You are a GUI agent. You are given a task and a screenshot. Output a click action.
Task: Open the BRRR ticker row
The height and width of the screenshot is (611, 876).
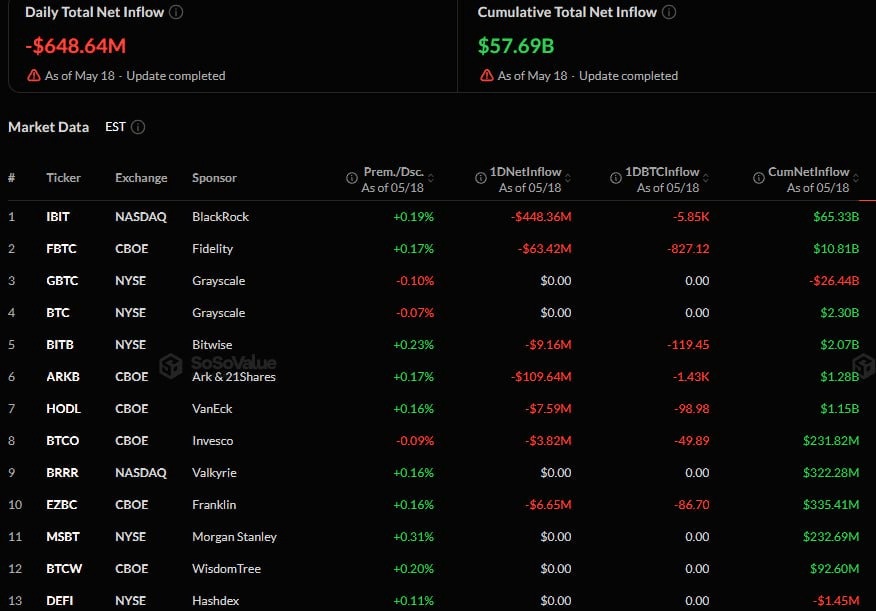(x=63, y=472)
